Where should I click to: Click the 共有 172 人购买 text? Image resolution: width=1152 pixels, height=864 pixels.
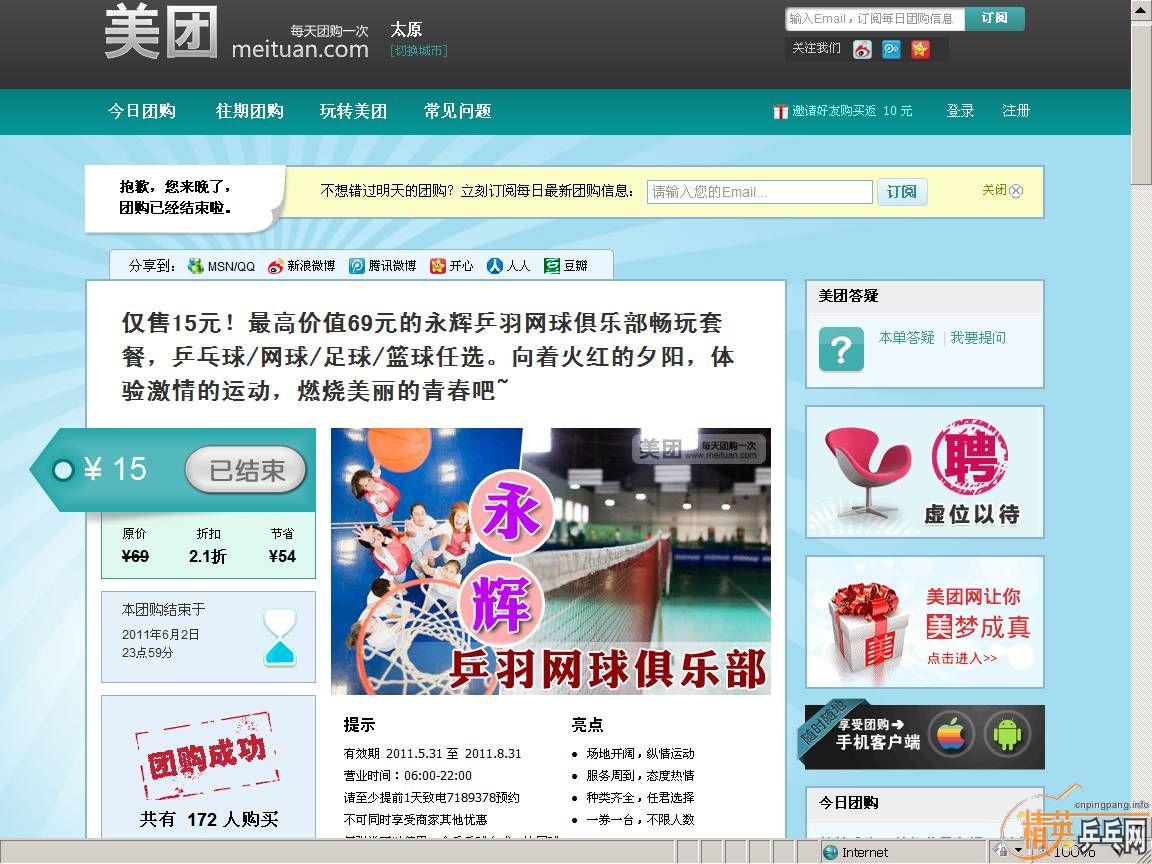pos(209,820)
